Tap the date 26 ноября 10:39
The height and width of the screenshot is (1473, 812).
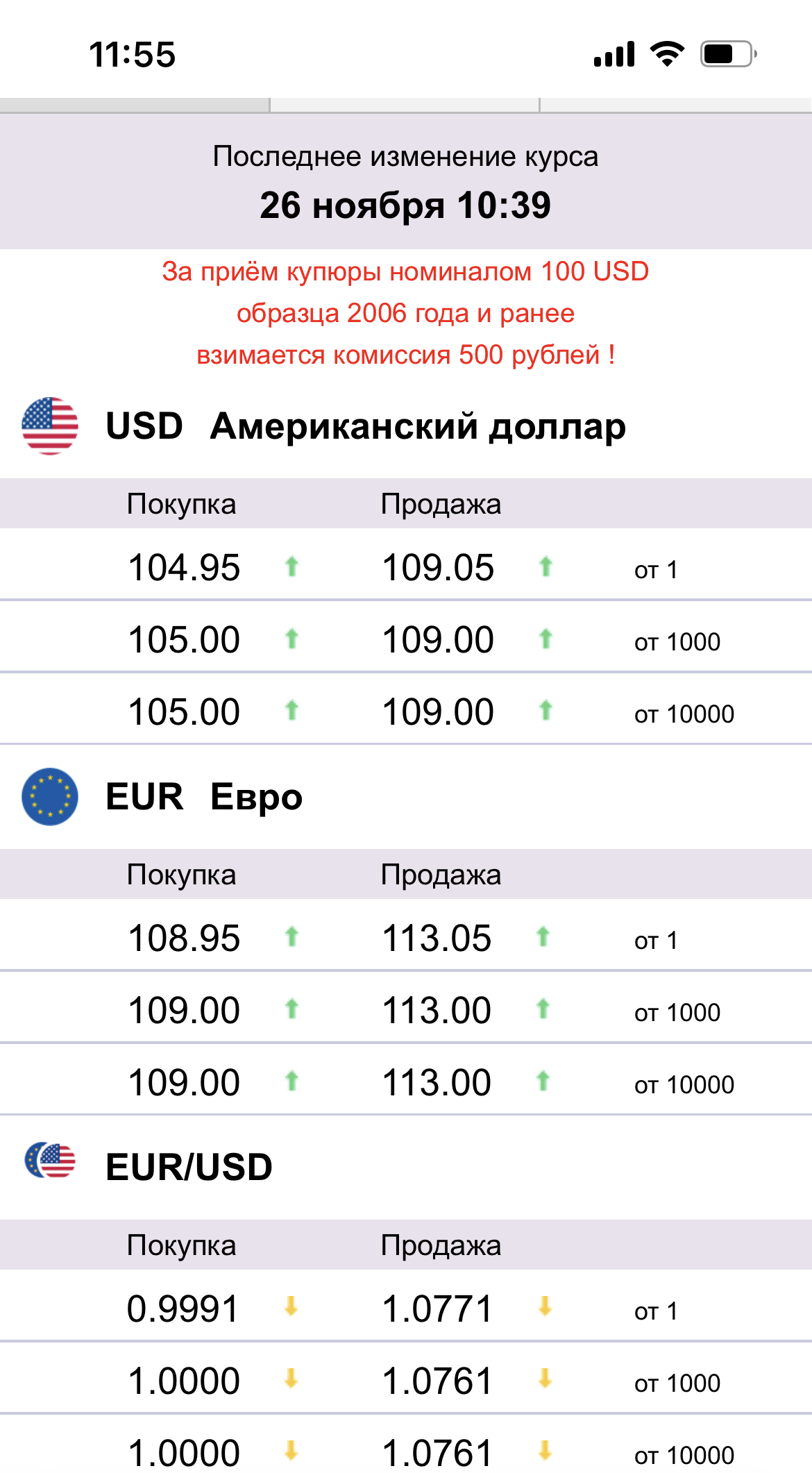click(x=405, y=205)
